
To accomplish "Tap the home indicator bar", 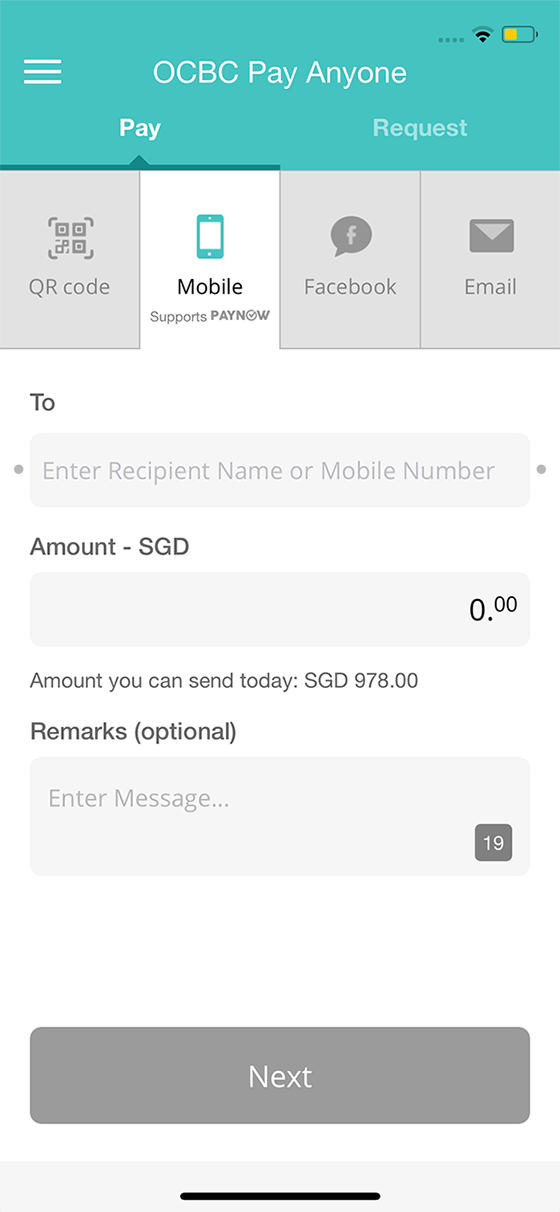I will 280,1196.
